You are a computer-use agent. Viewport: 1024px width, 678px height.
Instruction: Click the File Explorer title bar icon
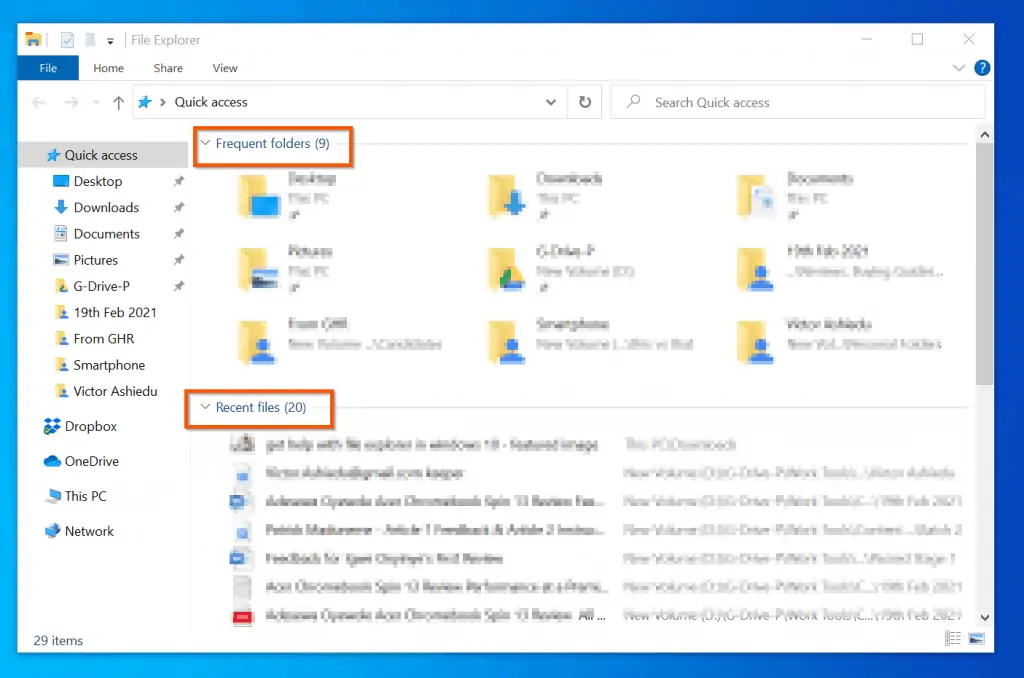pyautogui.click(x=33, y=40)
